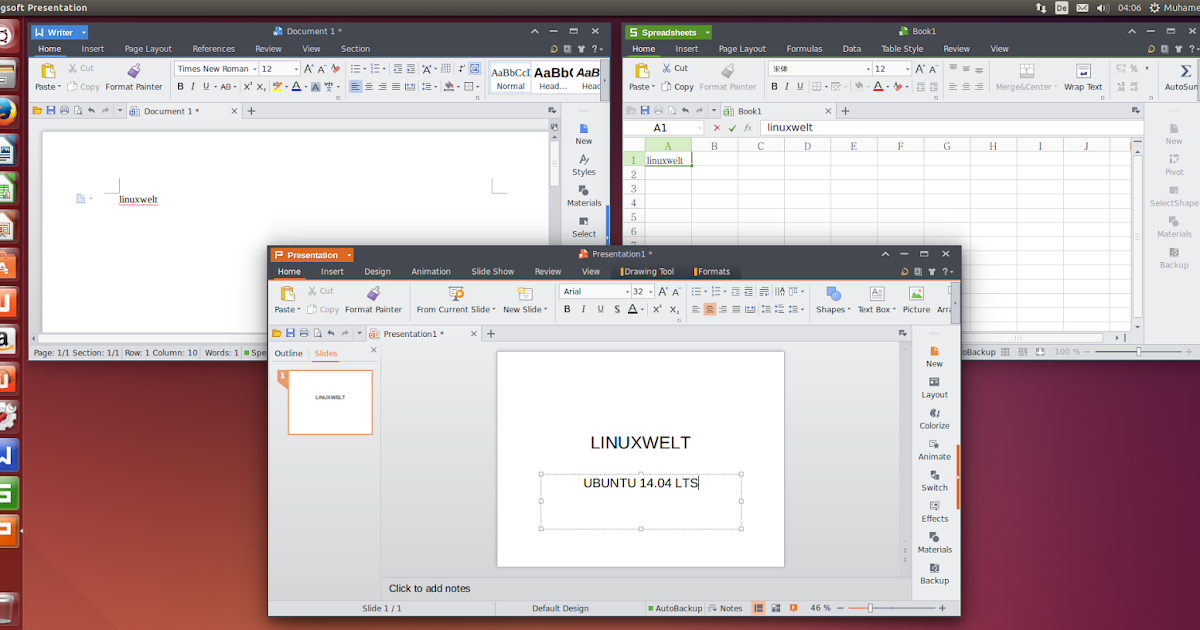The image size is (1200, 630).
Task: Click AutoSum in Spreadsheets ribbon
Action: point(1181,77)
